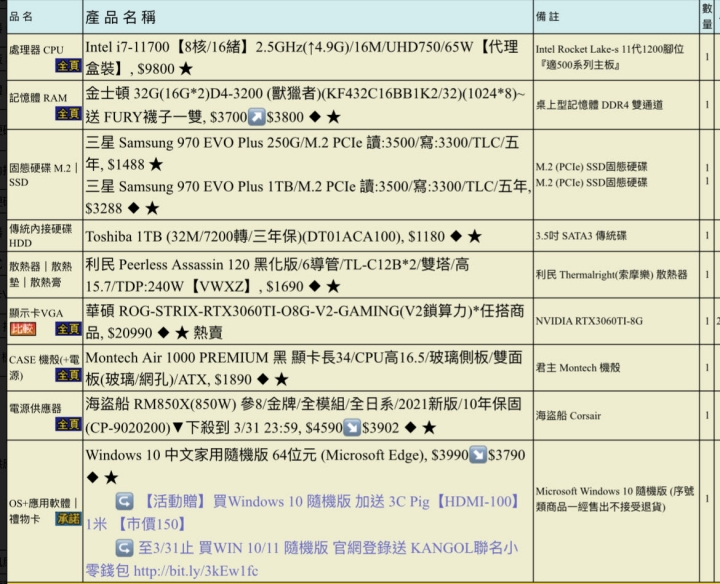The width and height of the screenshot is (720, 584).
Task: Click price-up arrow icon in Kingston RAM row
Action: [257, 117]
